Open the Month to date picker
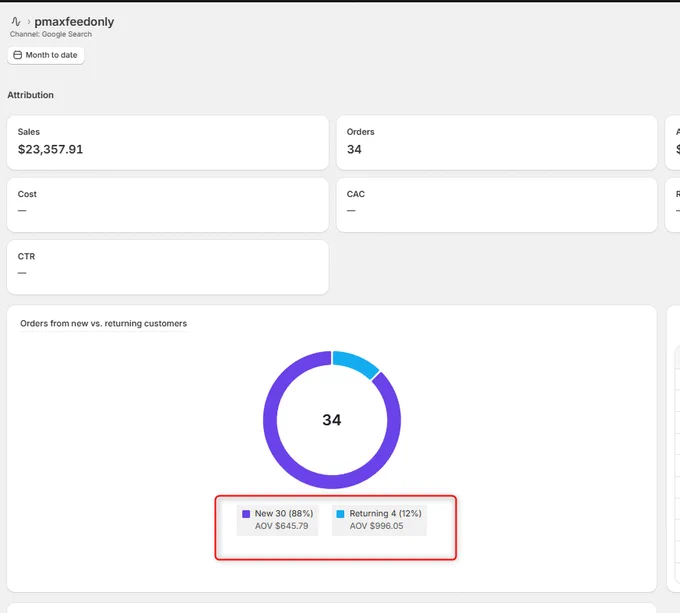 pyautogui.click(x=46, y=55)
